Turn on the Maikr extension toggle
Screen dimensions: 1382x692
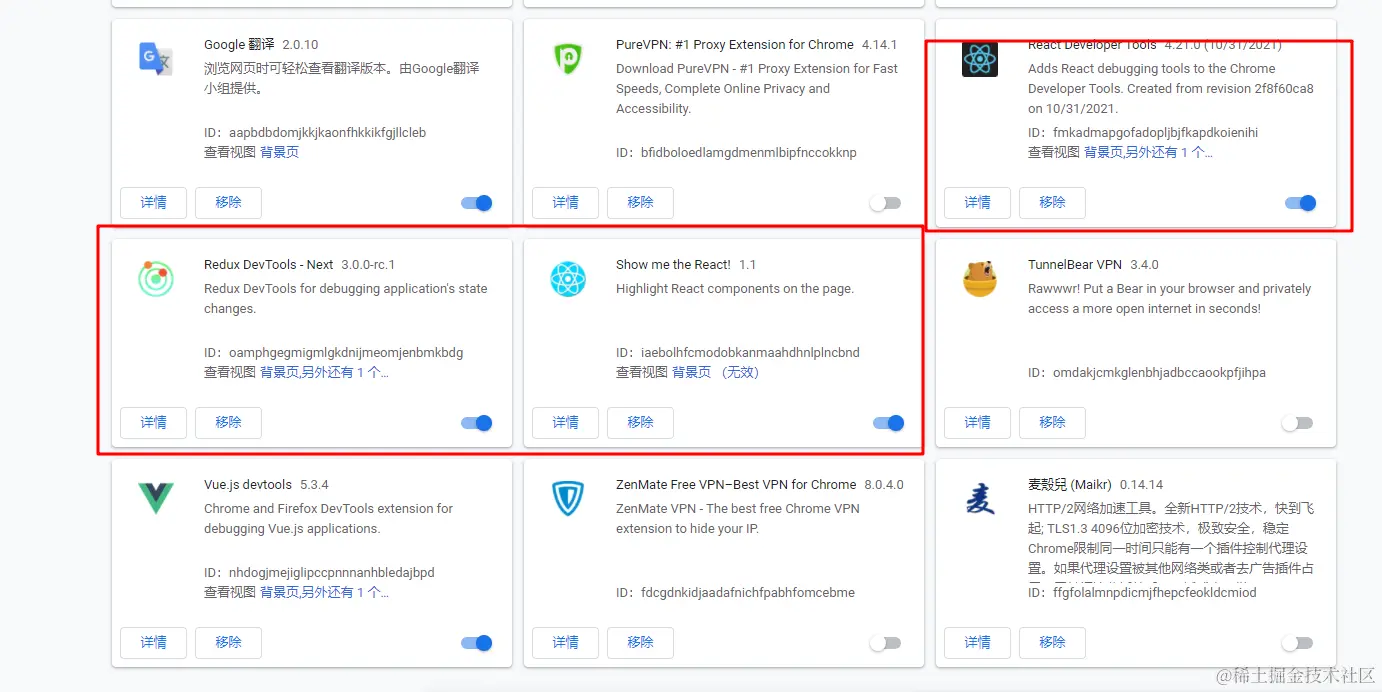(x=1297, y=643)
